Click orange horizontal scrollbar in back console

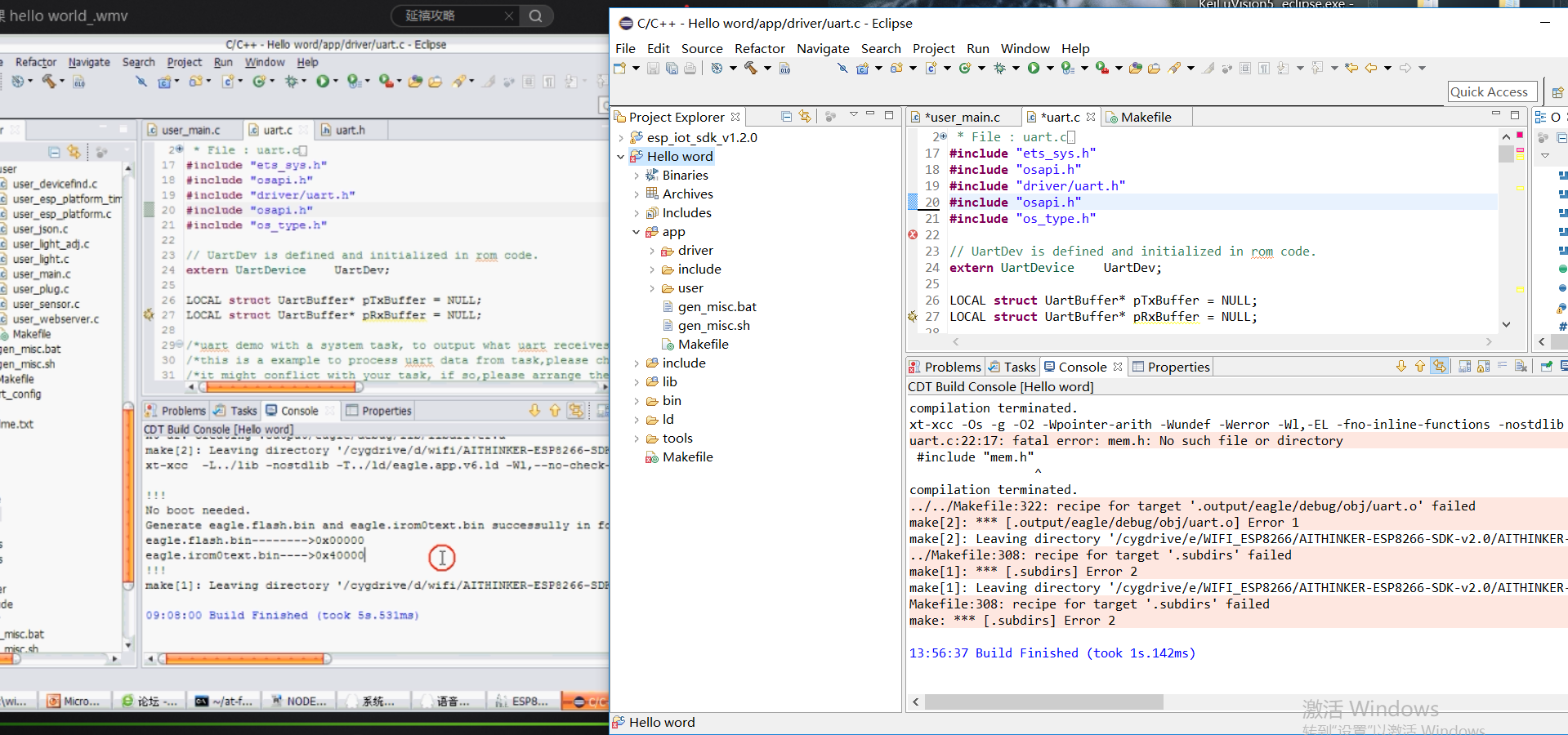[245, 658]
